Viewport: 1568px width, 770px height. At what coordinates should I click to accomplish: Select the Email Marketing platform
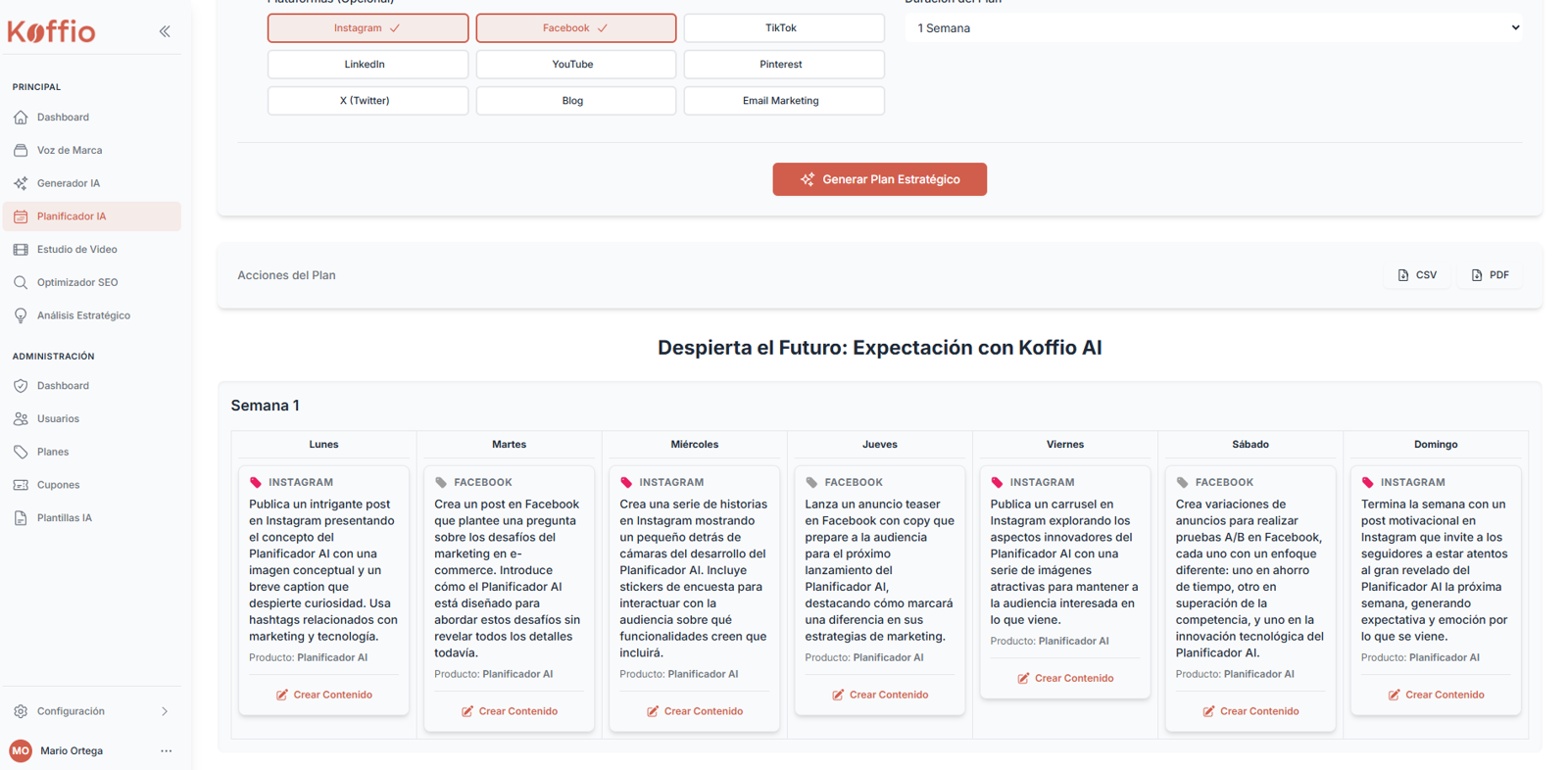tap(784, 101)
